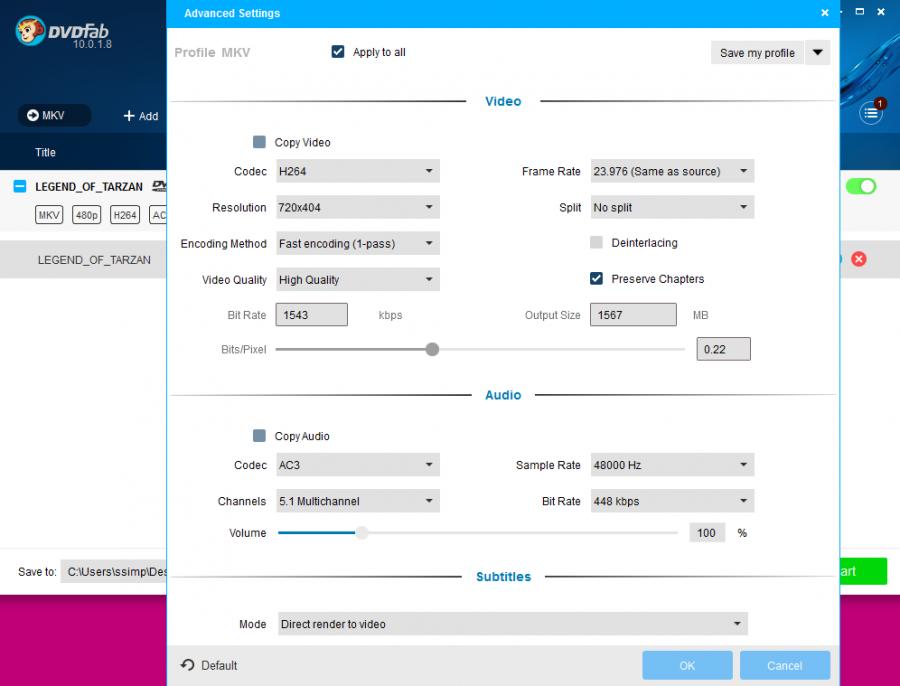
Task: Remove title with the red X icon
Action: (x=858, y=259)
